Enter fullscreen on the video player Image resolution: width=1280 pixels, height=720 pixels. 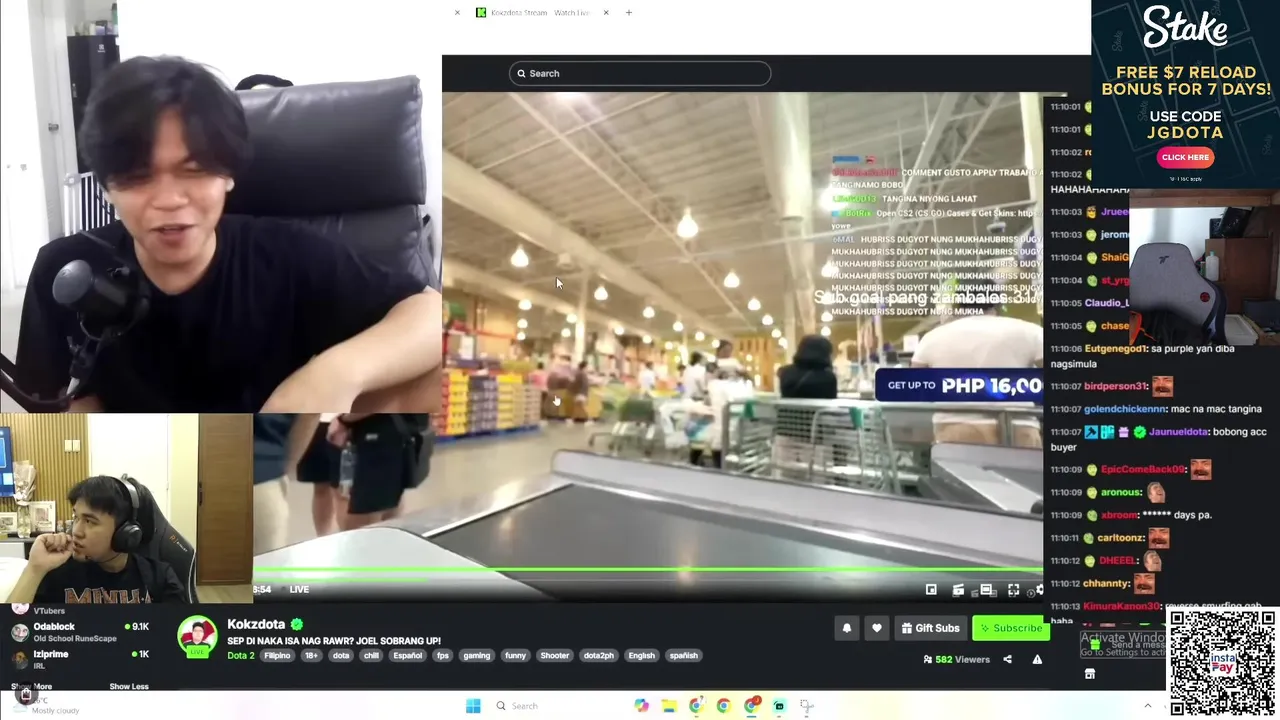tap(1013, 590)
